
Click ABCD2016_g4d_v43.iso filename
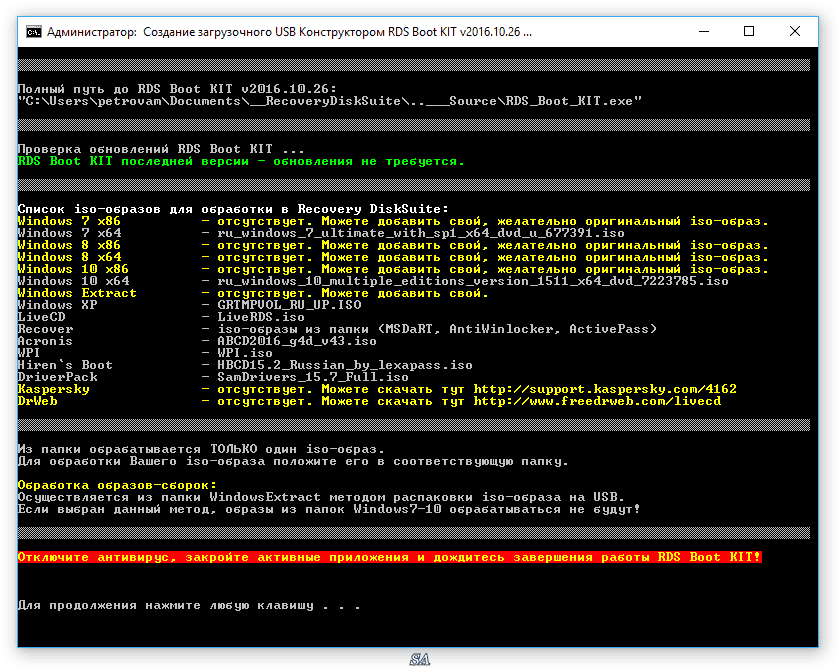click(297, 341)
